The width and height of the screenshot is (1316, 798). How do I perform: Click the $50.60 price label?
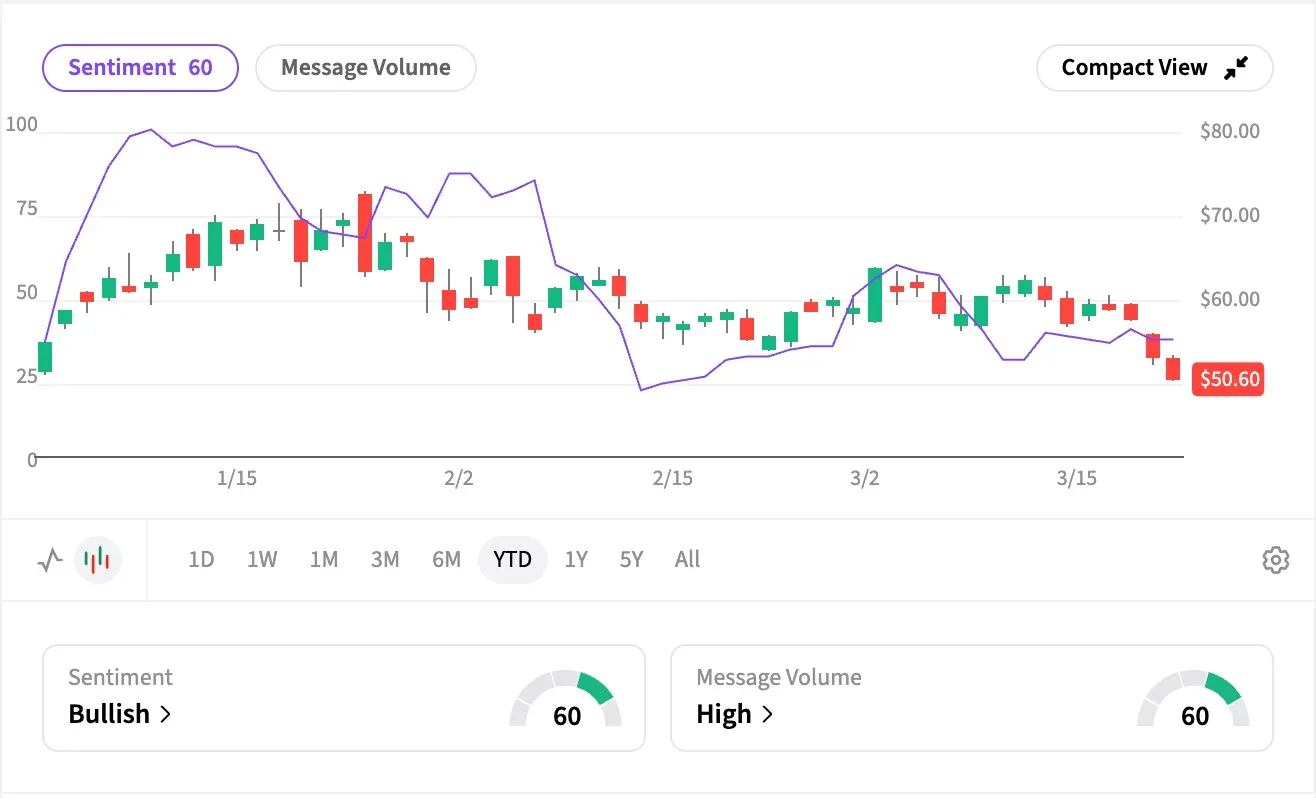[x=1228, y=379]
